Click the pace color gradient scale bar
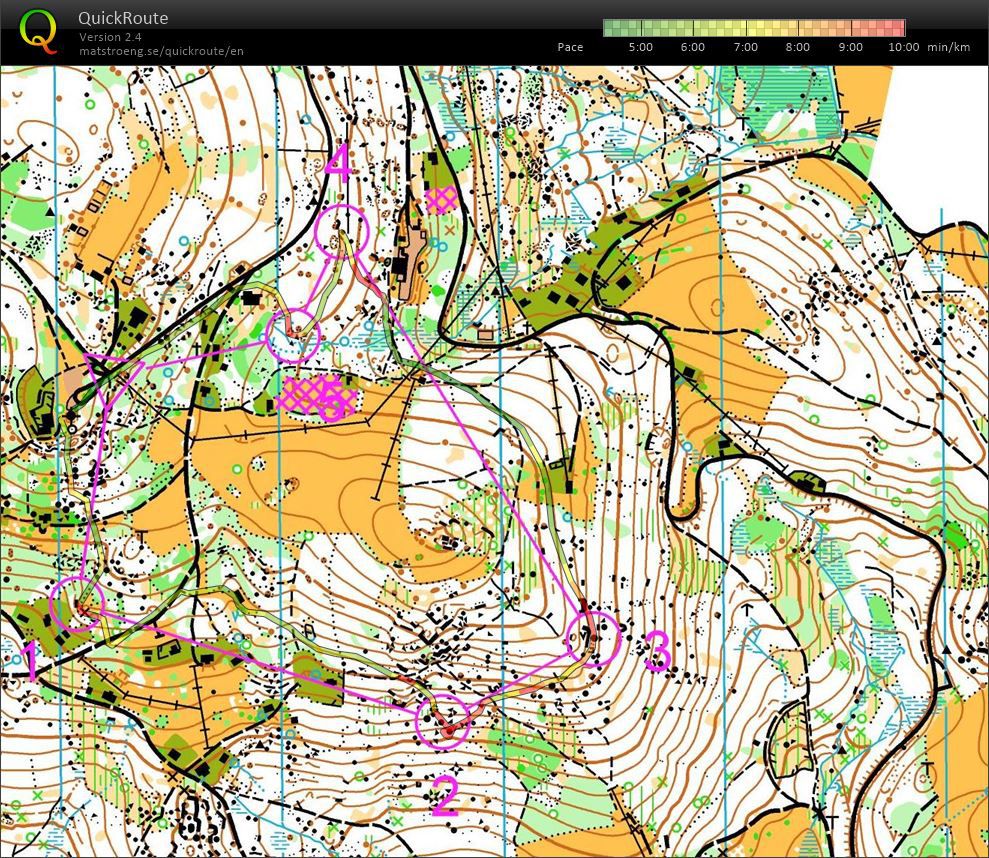989x858 pixels. (x=754, y=28)
